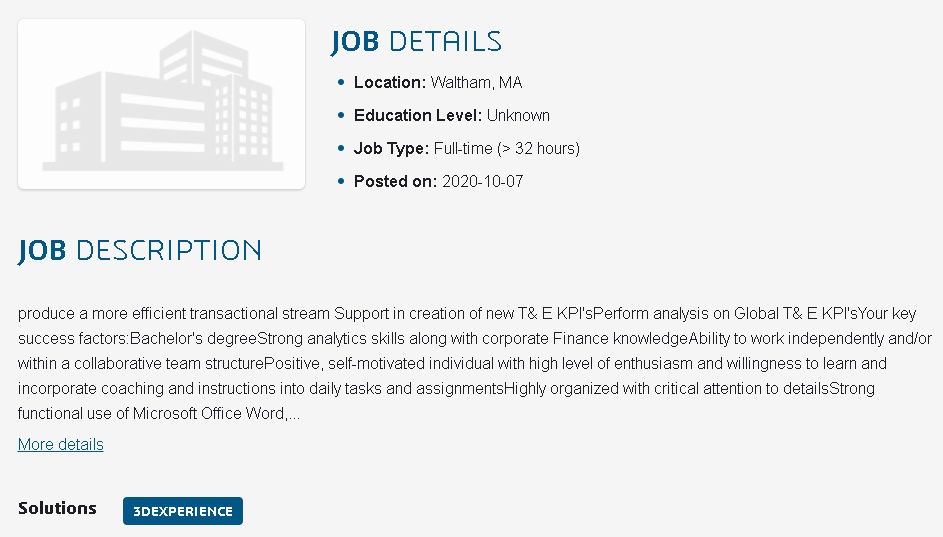943x537 pixels.
Task: Open the More details link
Action: point(61,444)
